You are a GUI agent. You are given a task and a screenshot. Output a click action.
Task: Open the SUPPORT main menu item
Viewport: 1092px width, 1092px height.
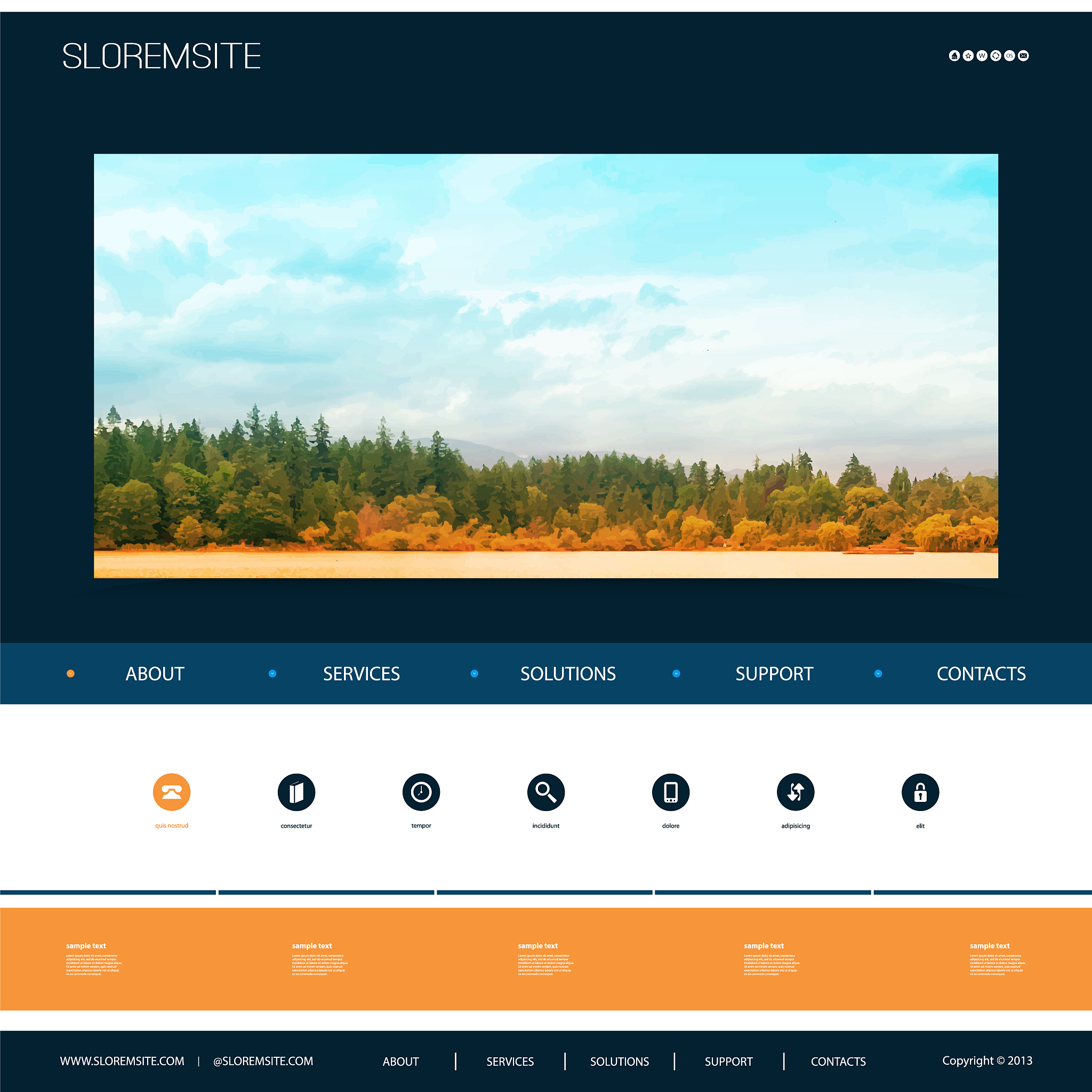[x=774, y=674]
